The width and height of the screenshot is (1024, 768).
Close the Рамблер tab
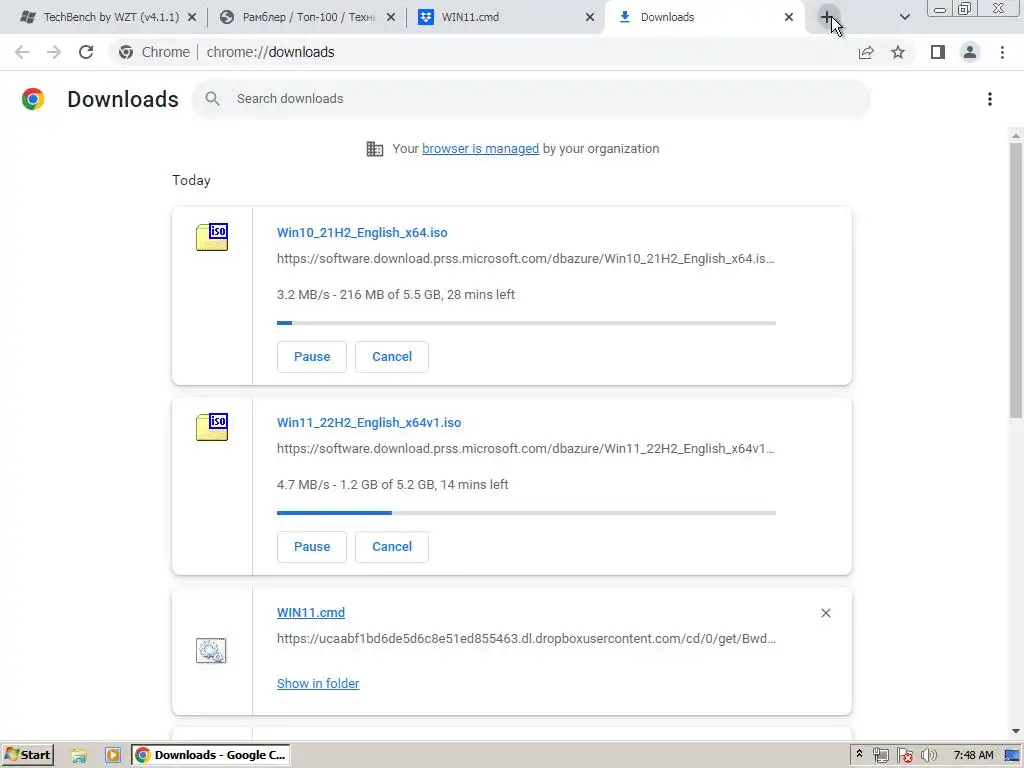(391, 17)
